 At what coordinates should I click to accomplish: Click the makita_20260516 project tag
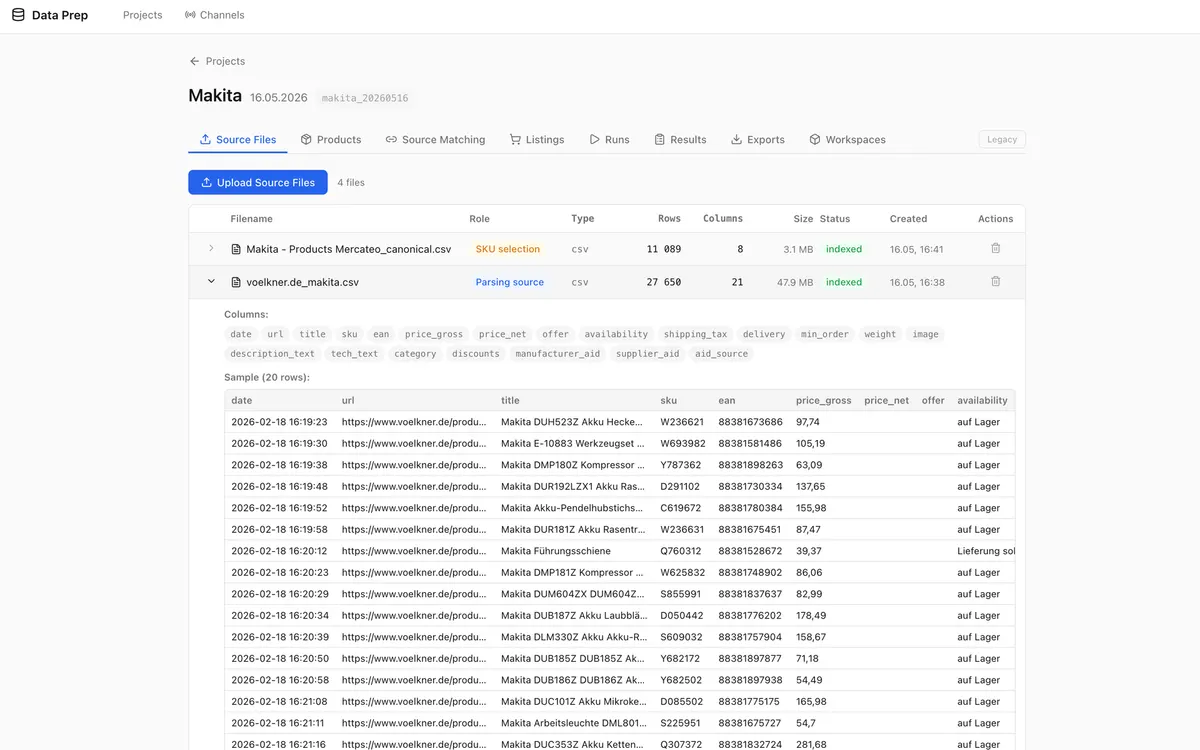pyautogui.click(x=365, y=98)
